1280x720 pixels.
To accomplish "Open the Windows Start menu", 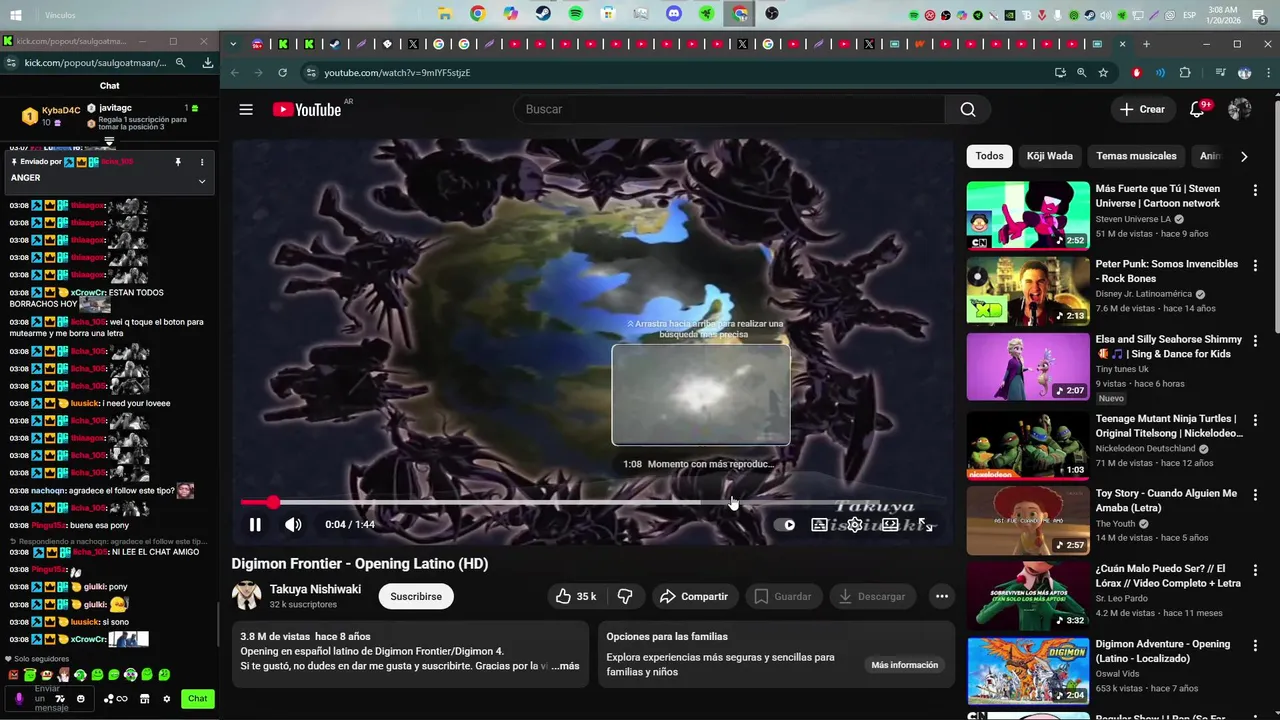I will pos(17,15).
